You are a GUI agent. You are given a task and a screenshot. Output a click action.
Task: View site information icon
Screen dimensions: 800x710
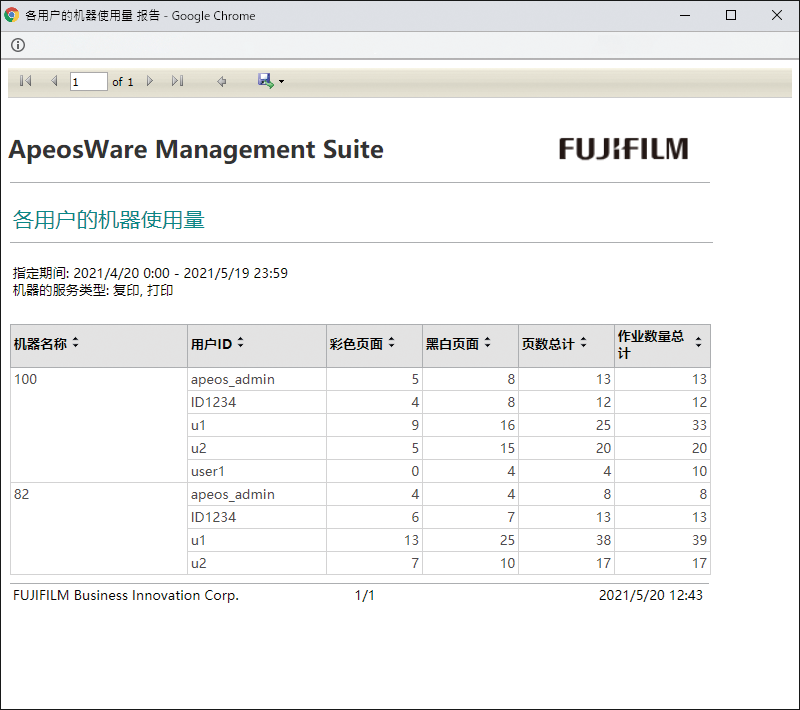18,45
